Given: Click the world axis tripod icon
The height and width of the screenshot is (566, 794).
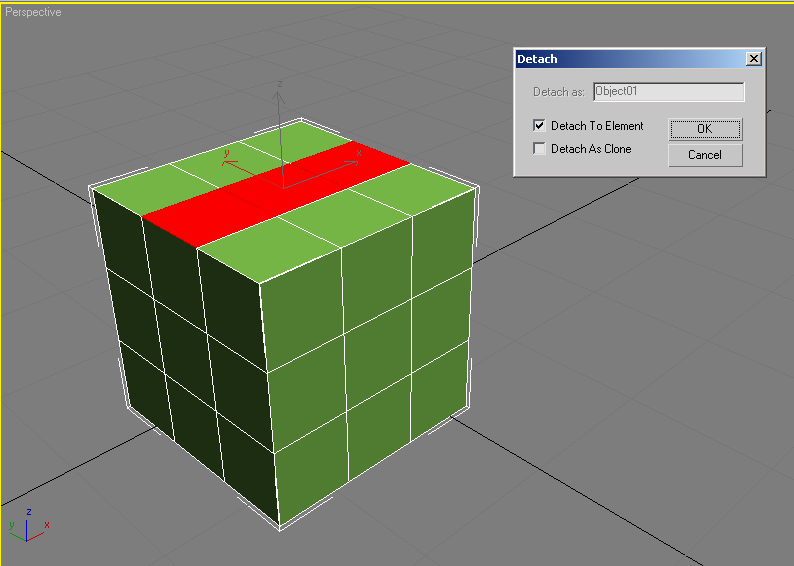Looking at the screenshot, I should coord(28,525).
